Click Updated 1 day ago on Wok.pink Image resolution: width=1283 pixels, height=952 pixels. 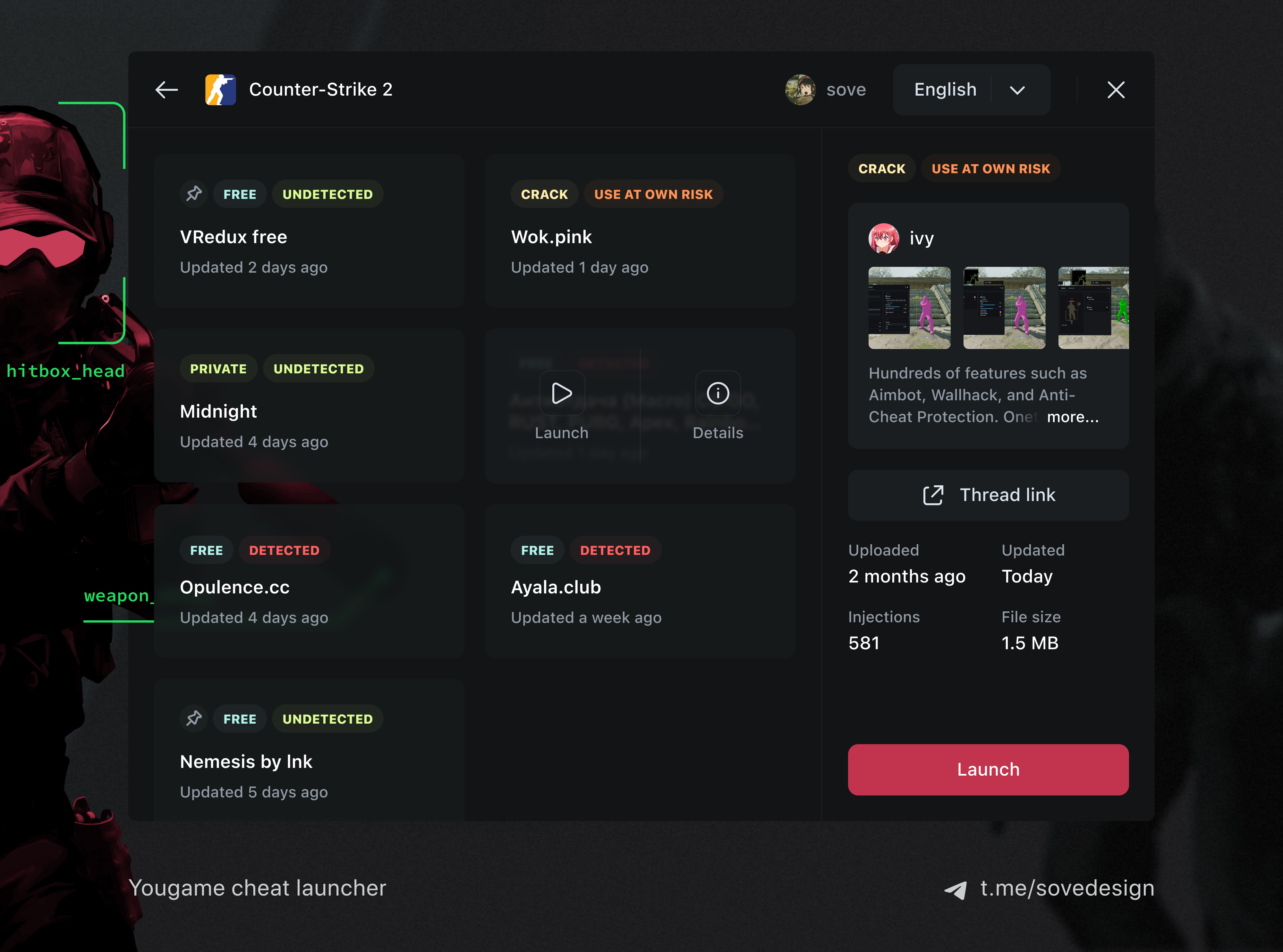pyautogui.click(x=580, y=268)
